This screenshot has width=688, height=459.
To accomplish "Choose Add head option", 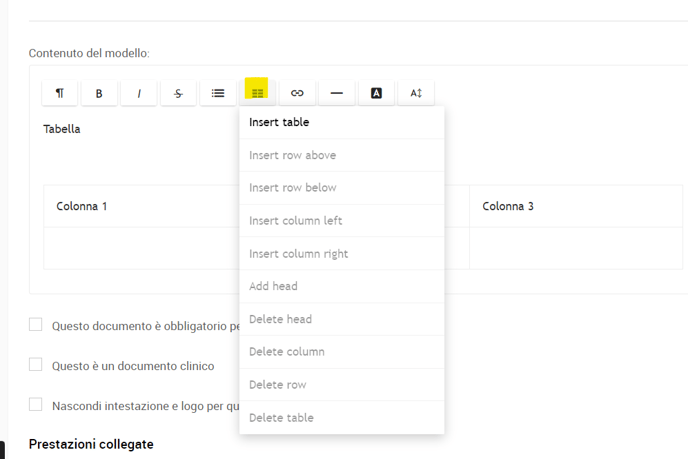I will point(342,286).
